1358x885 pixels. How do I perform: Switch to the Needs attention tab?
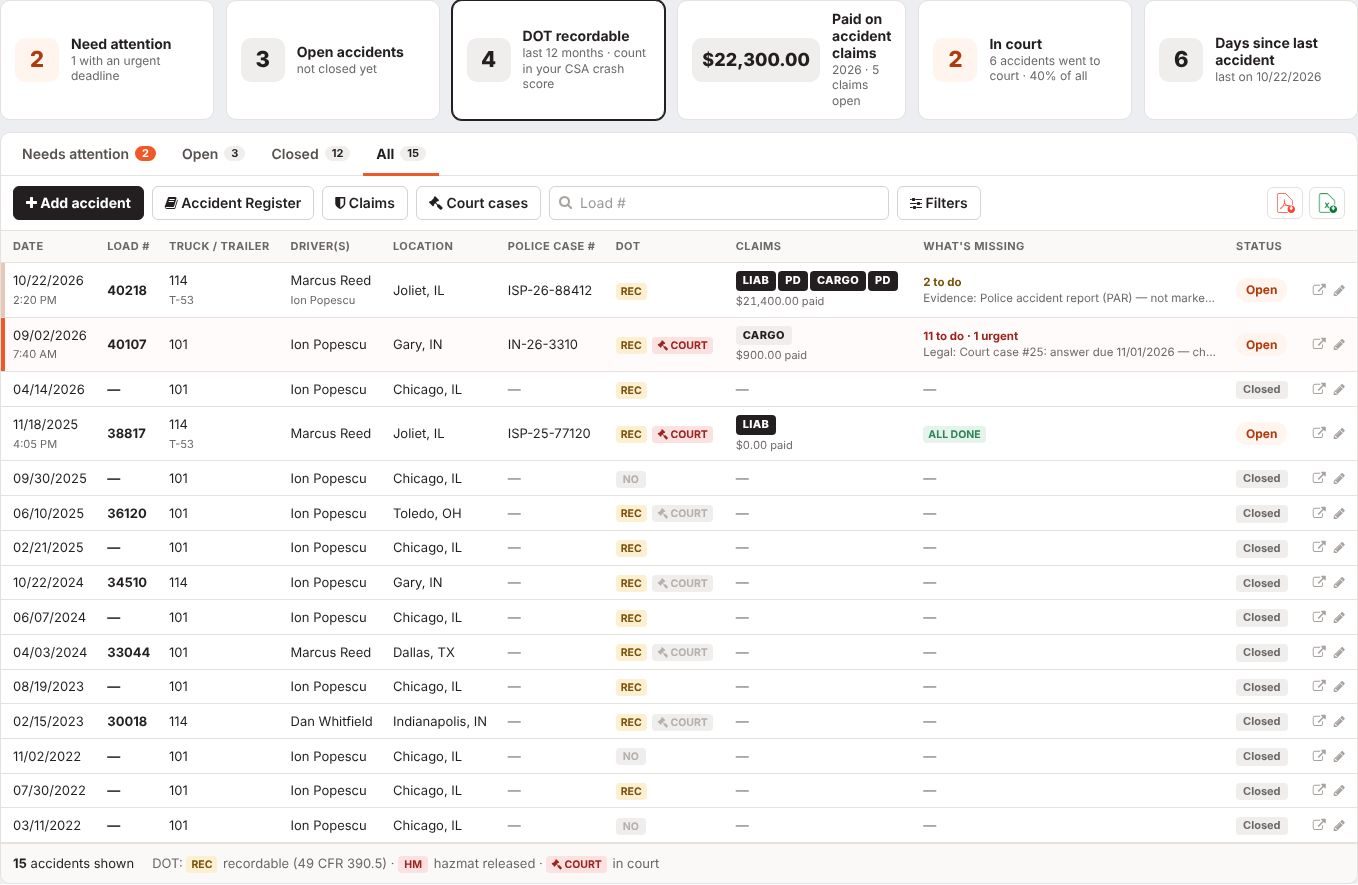pos(88,154)
